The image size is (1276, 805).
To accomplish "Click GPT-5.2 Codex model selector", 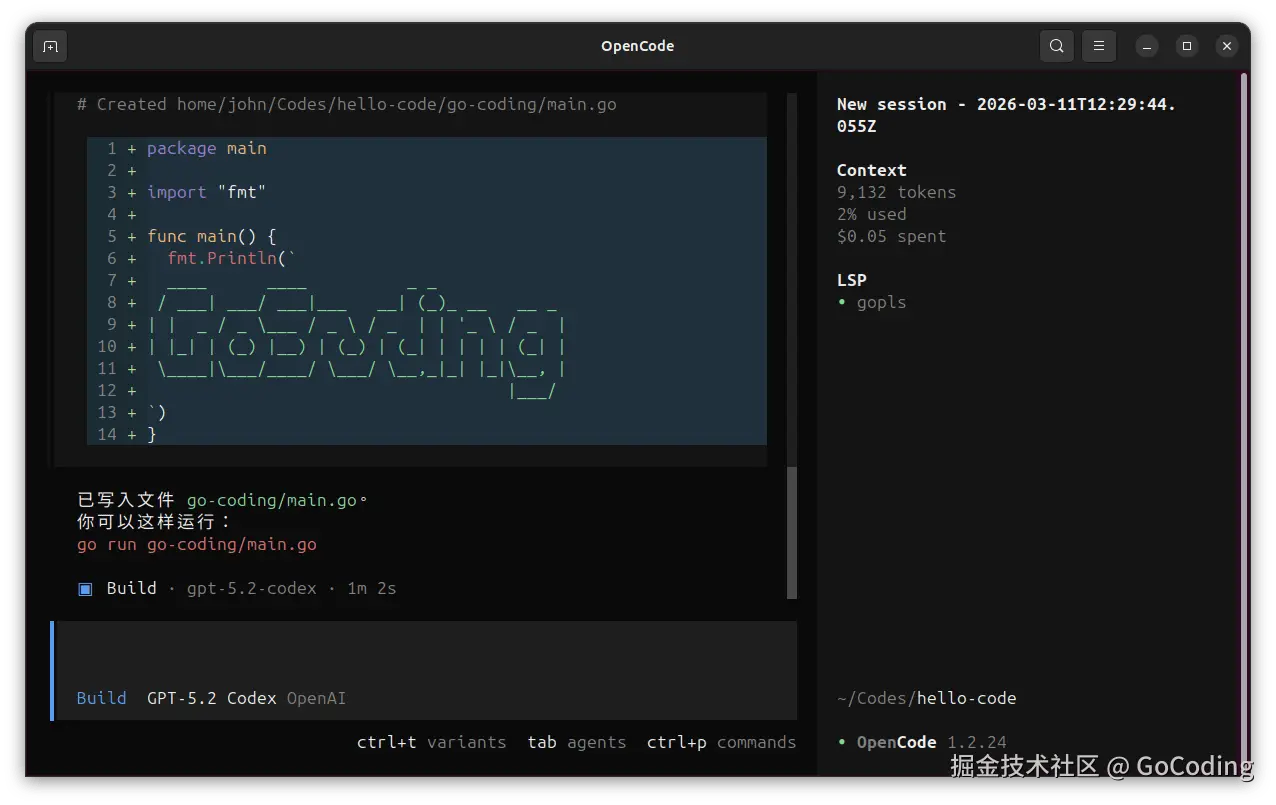I will 211,698.
